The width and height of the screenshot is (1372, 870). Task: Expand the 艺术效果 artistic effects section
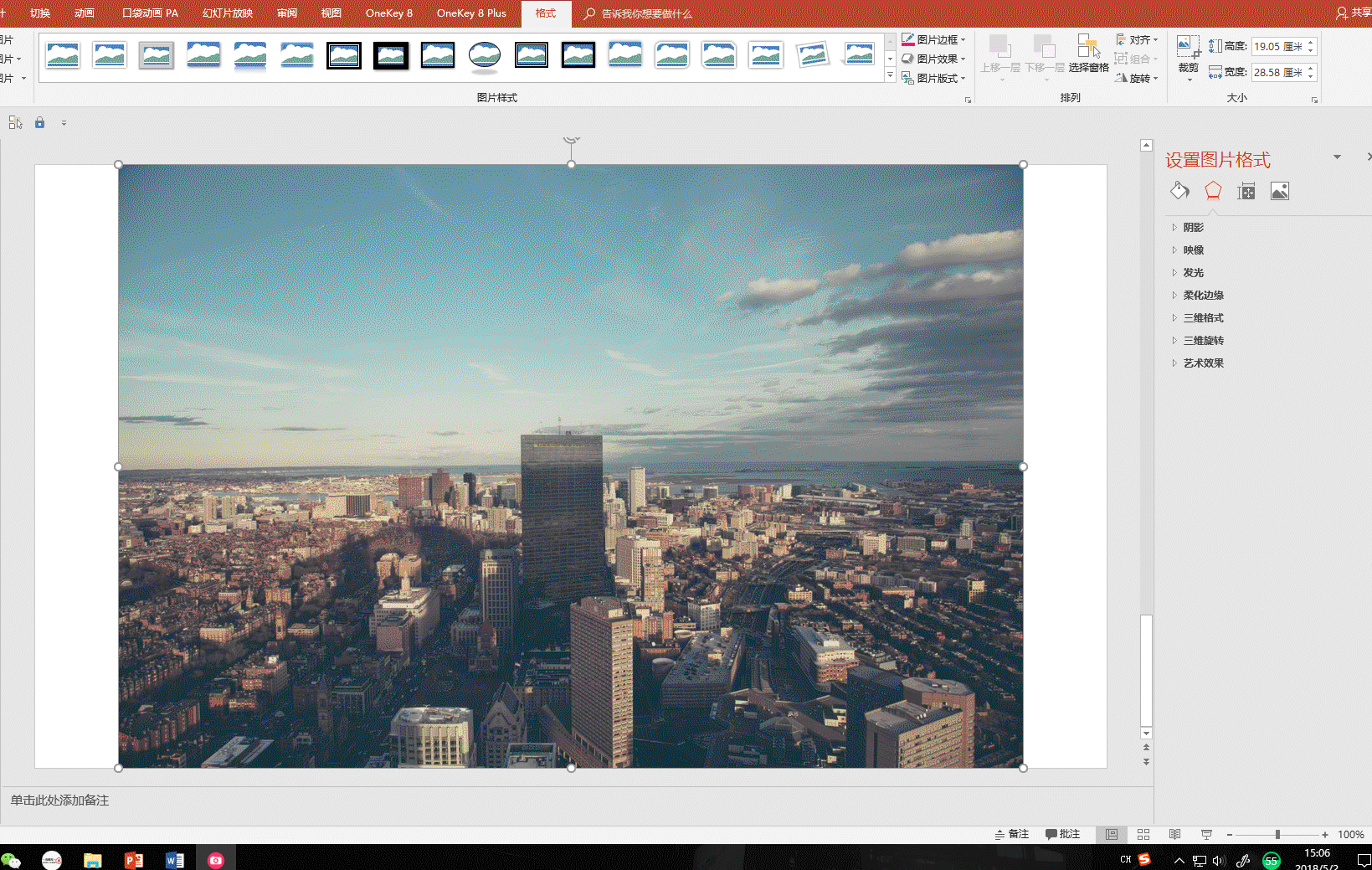[x=1203, y=363]
